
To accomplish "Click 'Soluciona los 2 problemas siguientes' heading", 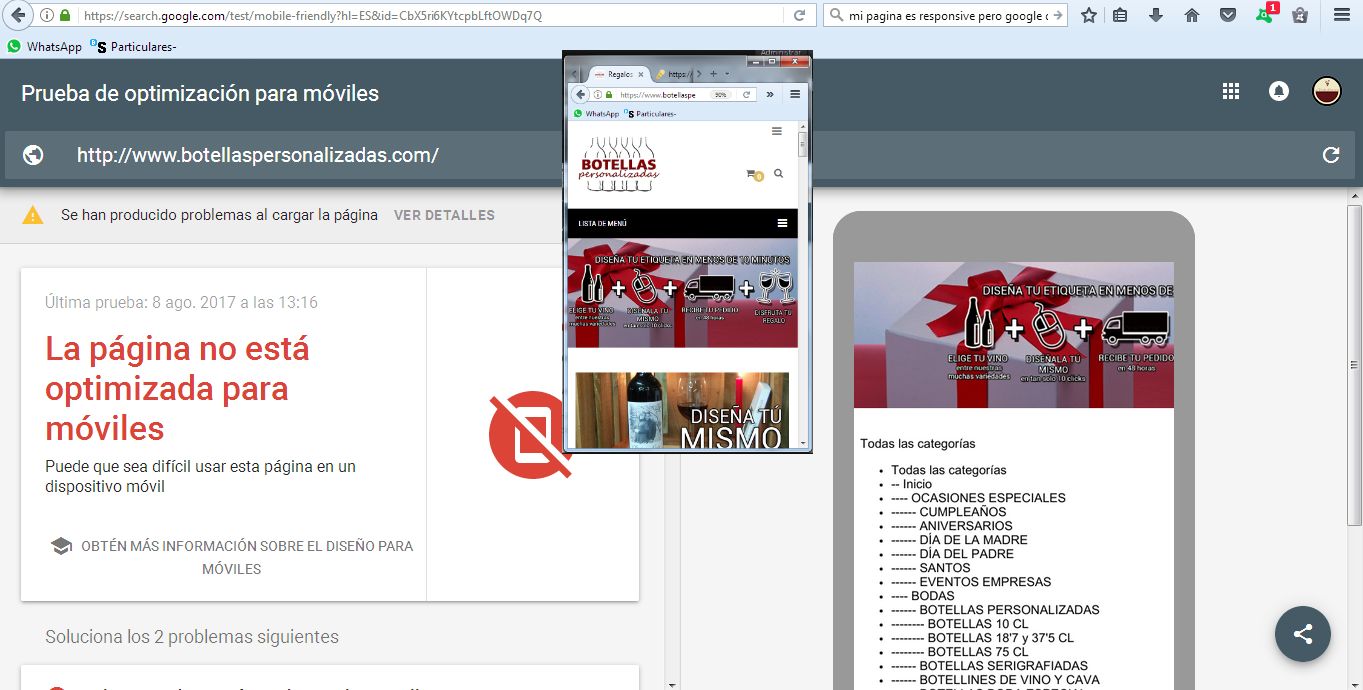I will pyautogui.click(x=192, y=637).
